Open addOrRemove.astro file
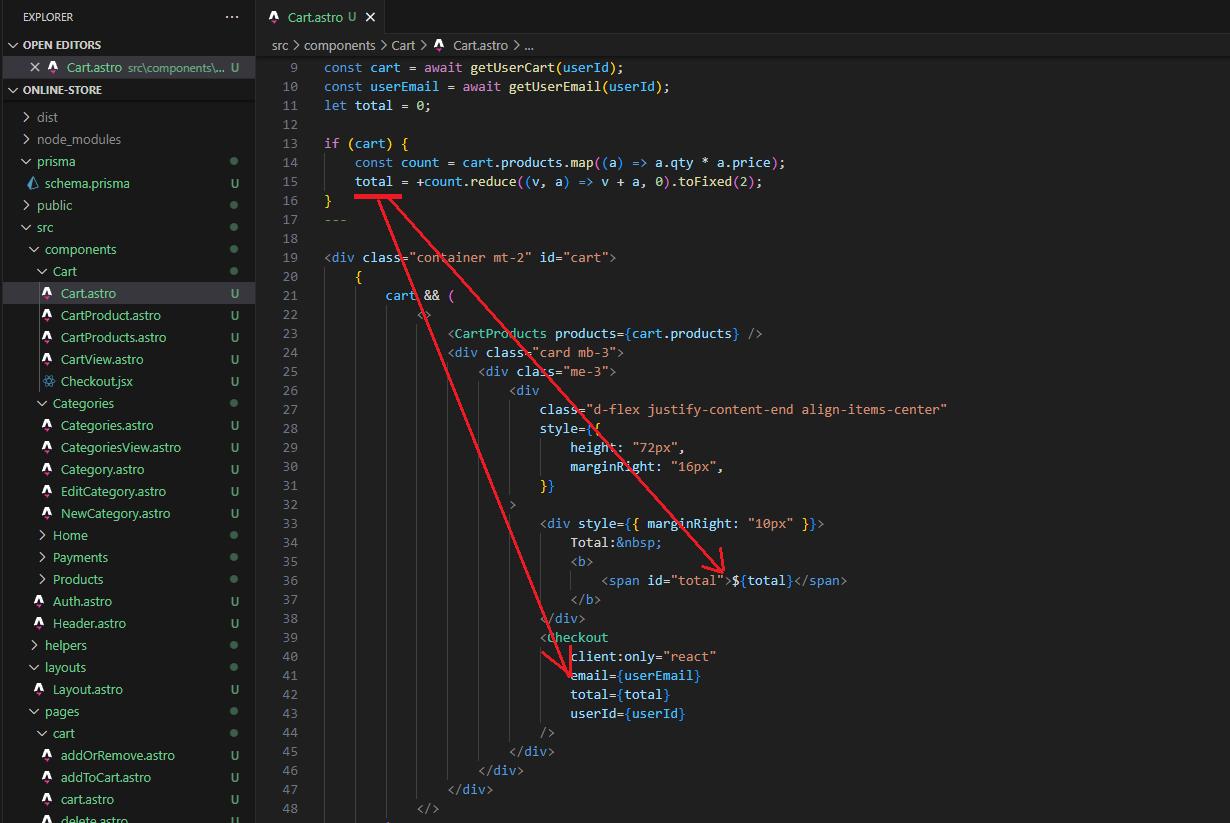Image resolution: width=1230 pixels, height=823 pixels. pyautogui.click(x=117, y=755)
